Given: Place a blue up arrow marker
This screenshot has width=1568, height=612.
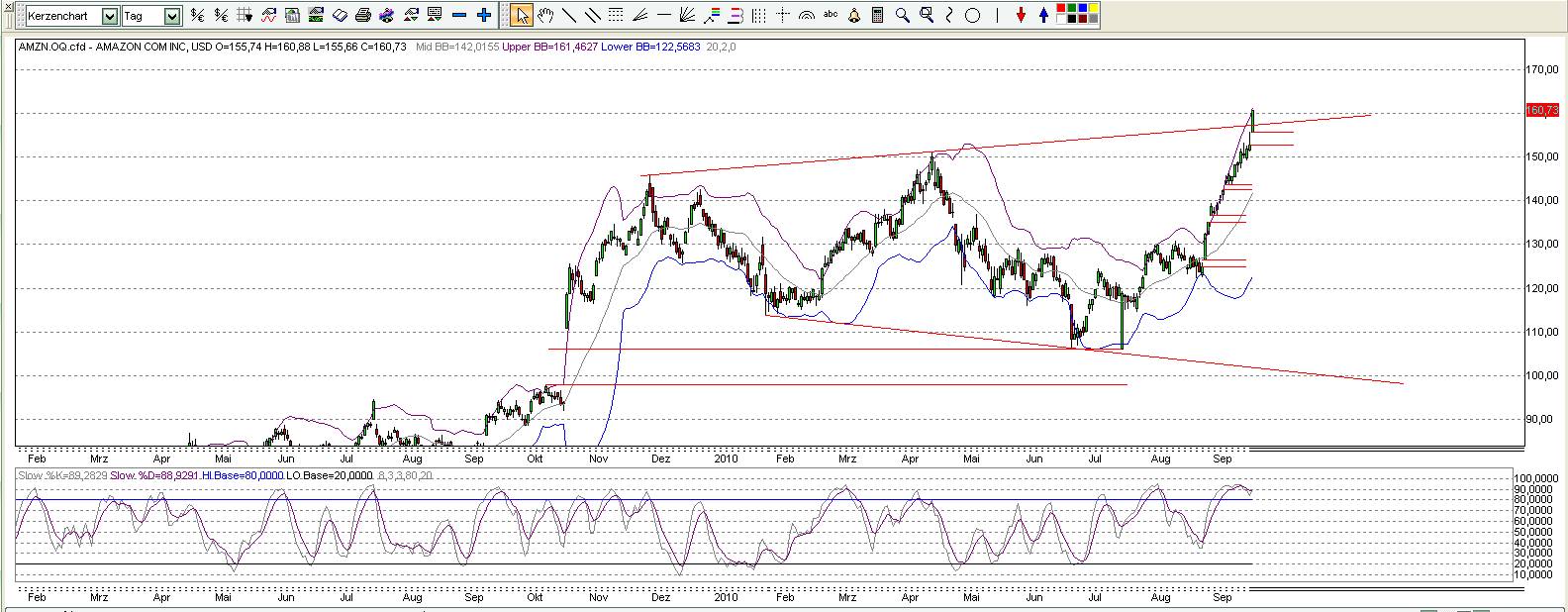Looking at the screenshot, I should [x=1043, y=15].
